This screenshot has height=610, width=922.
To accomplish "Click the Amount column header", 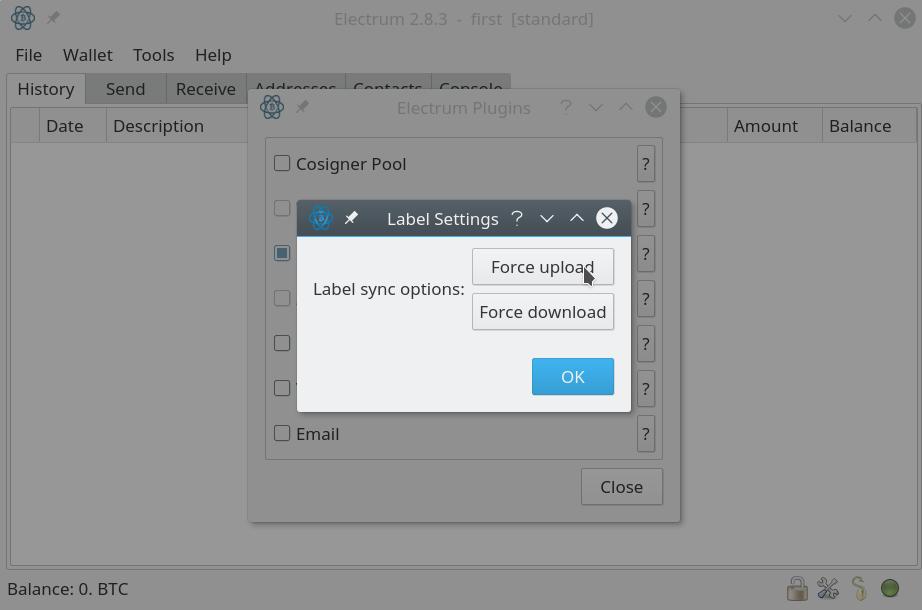I will (774, 126).
